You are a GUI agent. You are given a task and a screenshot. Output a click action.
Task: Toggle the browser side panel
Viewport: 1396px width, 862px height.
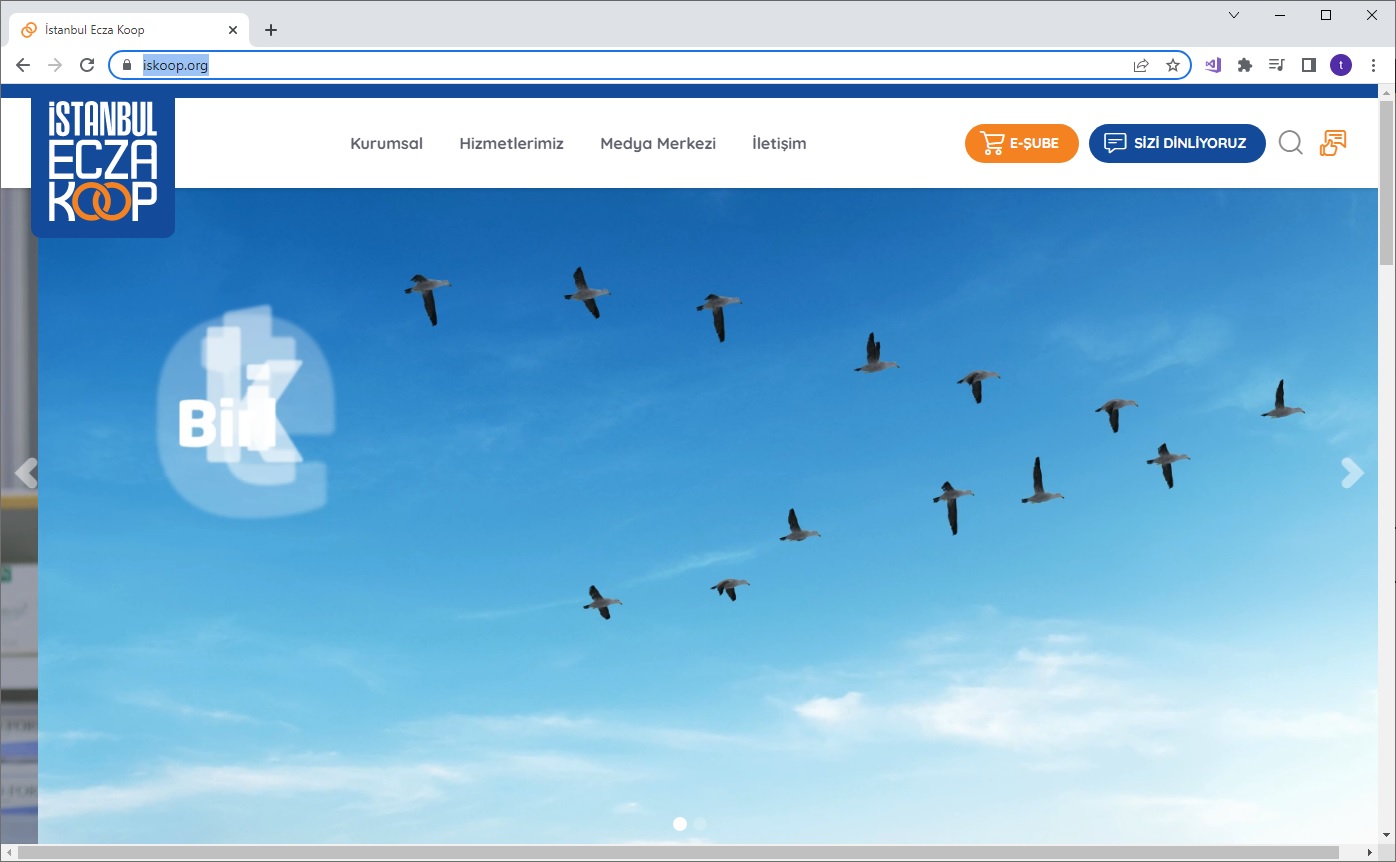click(x=1308, y=65)
